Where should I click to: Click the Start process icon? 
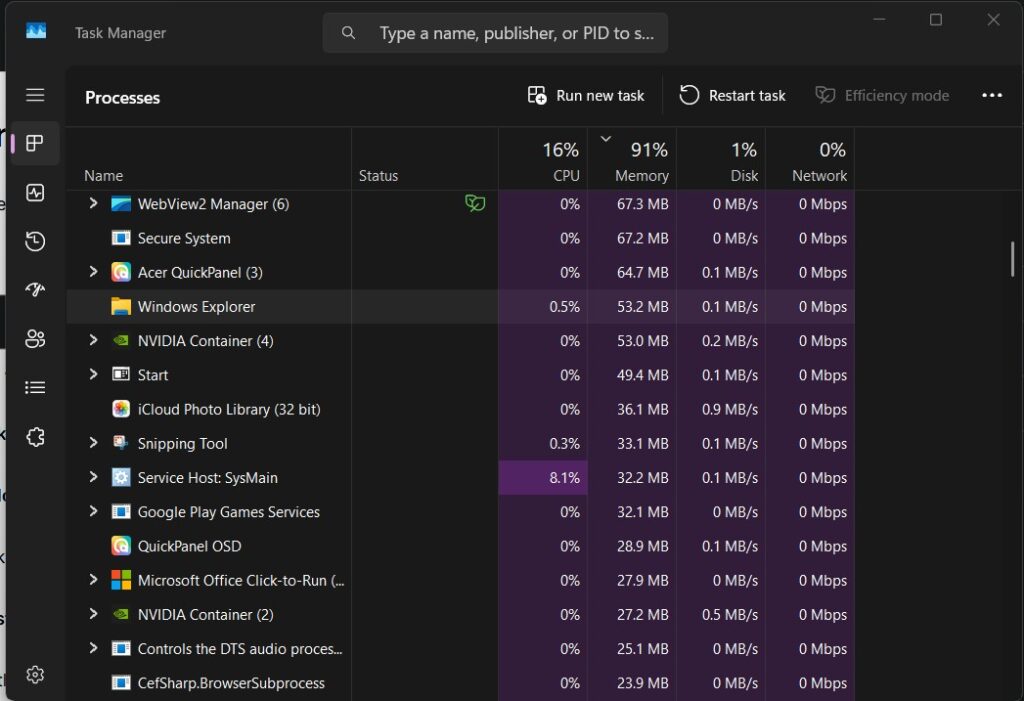[x=121, y=374]
